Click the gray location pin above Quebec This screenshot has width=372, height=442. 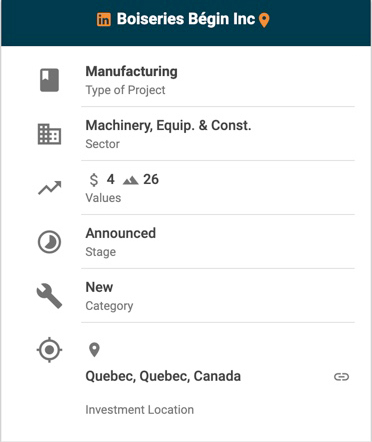point(94,350)
